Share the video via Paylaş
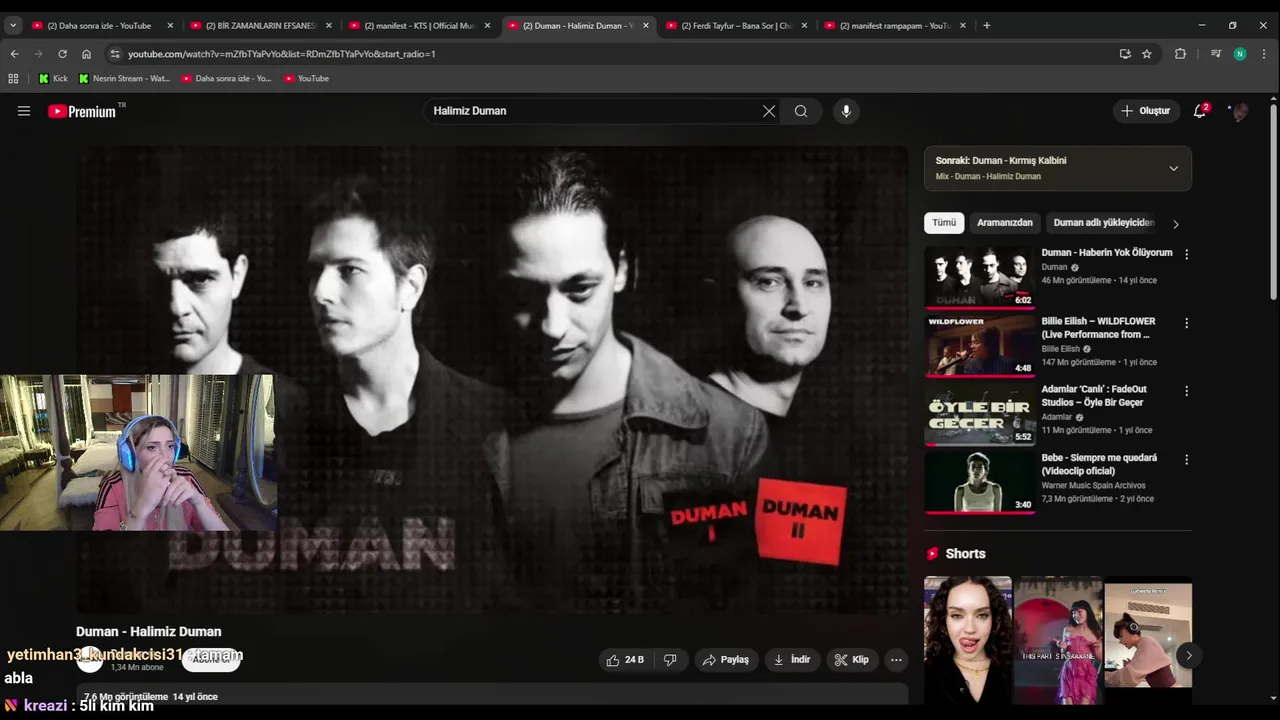 tap(725, 660)
